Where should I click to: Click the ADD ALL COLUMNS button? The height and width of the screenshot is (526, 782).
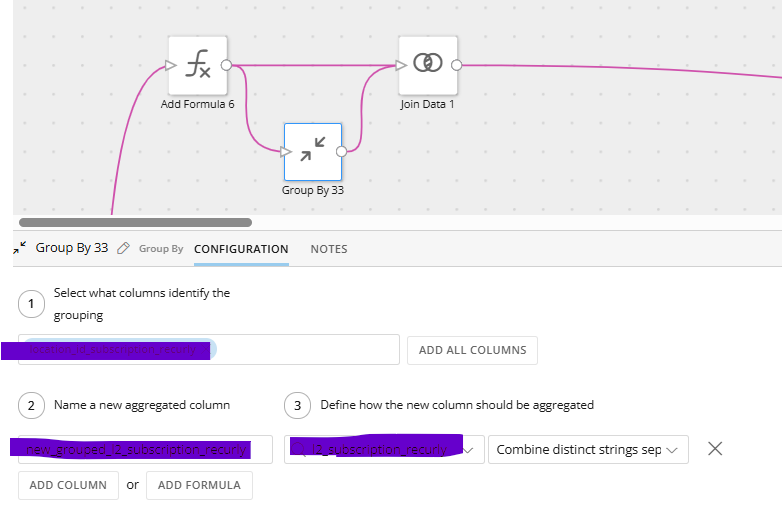472,351
